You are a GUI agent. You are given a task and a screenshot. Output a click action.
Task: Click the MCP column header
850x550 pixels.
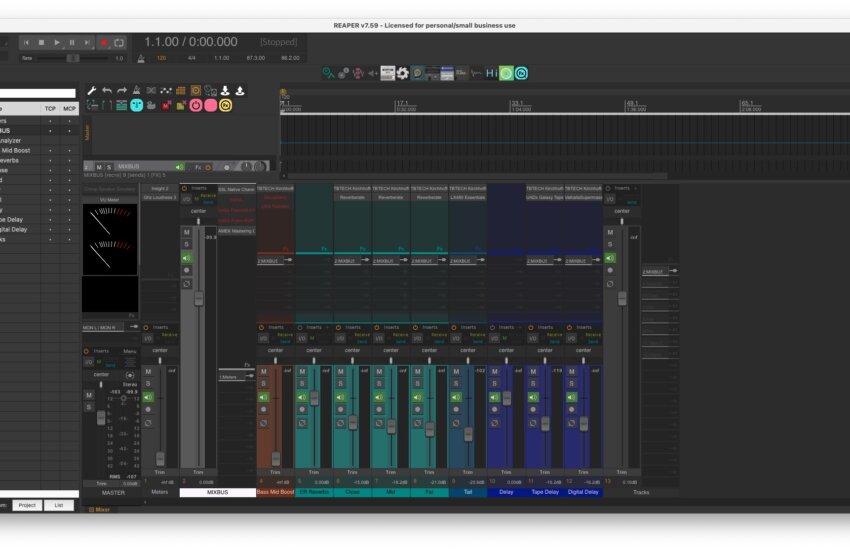point(69,108)
